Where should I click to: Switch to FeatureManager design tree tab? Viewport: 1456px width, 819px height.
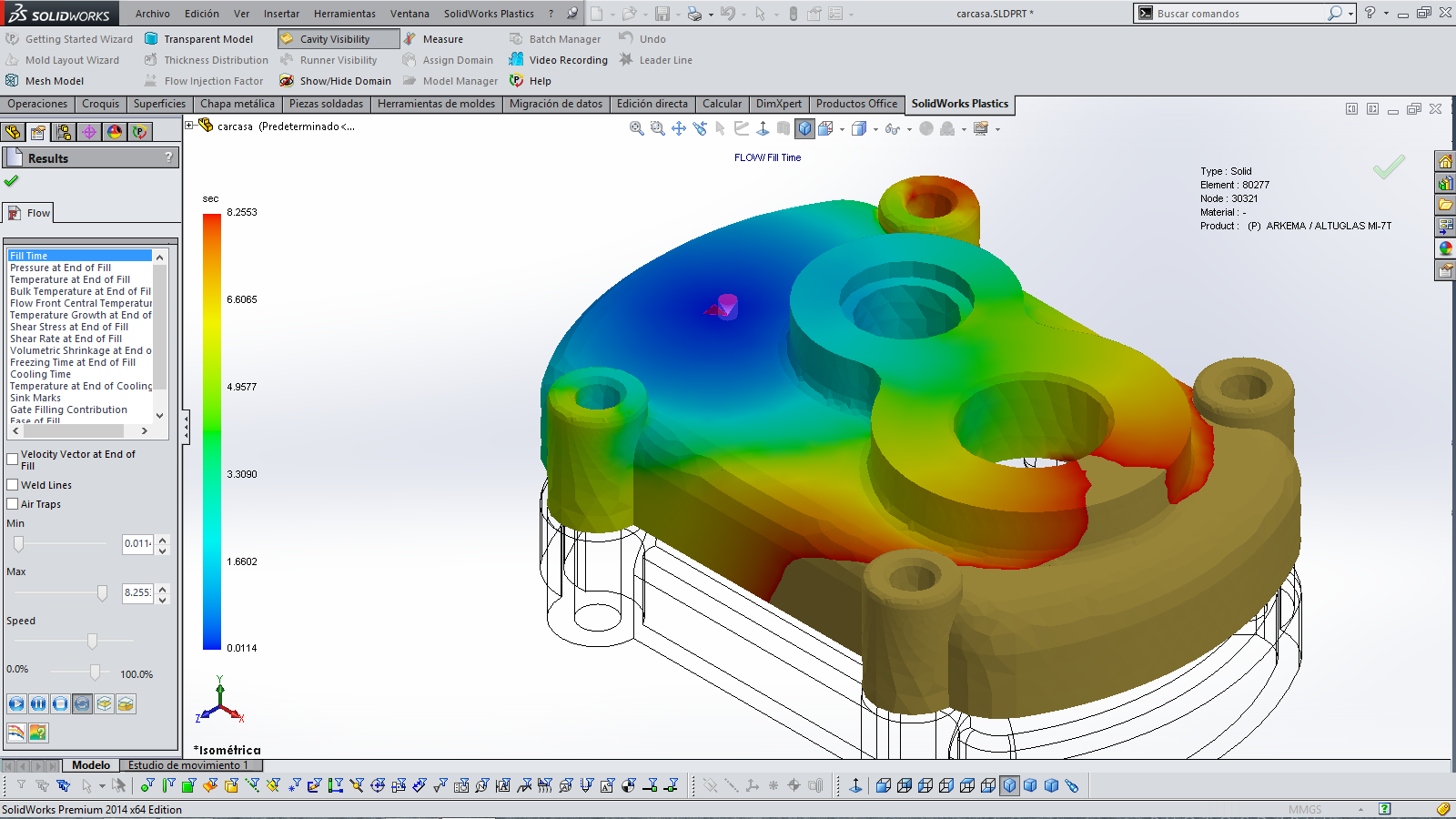click(x=13, y=132)
